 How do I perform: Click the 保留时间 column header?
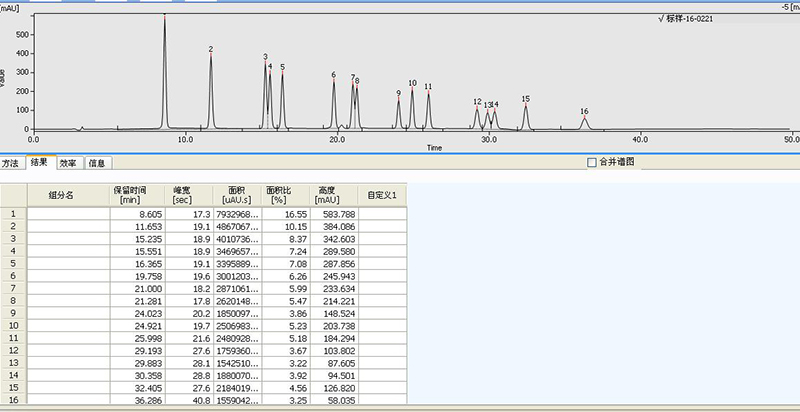[137, 194]
